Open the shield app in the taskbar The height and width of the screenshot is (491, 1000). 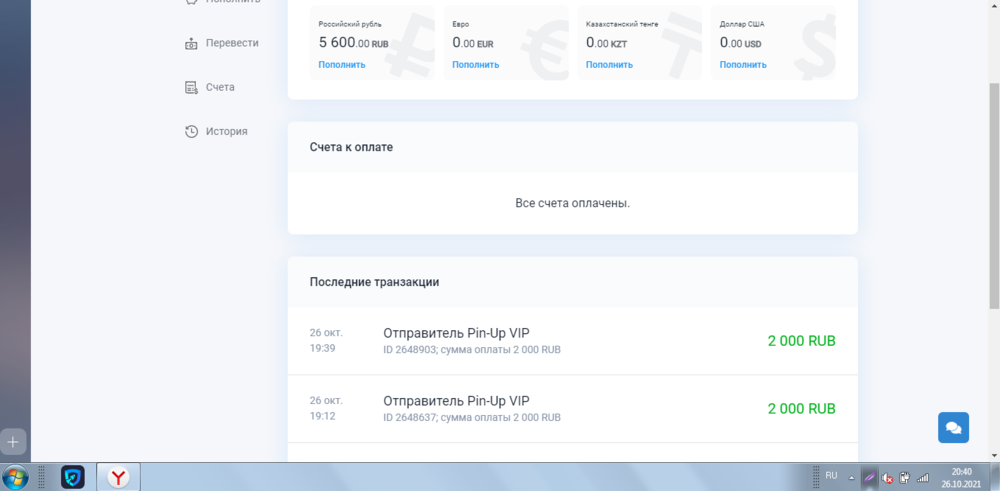tap(73, 477)
